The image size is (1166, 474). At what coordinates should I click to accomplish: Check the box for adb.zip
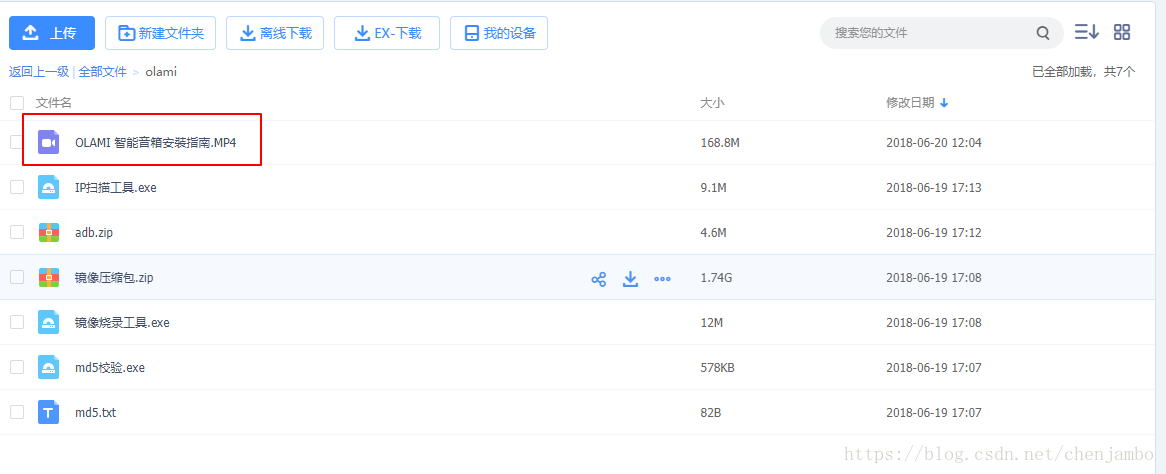(17, 232)
